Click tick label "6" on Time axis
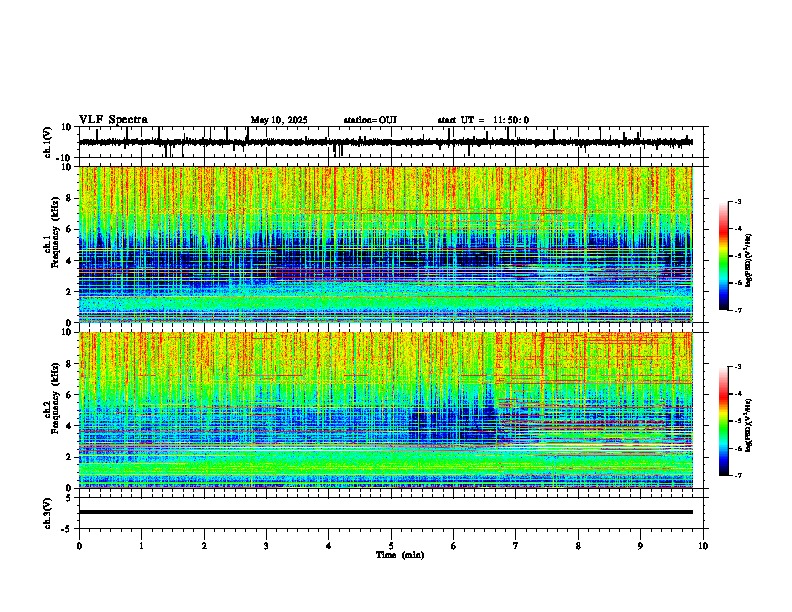Image resolution: width=792 pixels, height=612 pixels. pyautogui.click(x=454, y=546)
